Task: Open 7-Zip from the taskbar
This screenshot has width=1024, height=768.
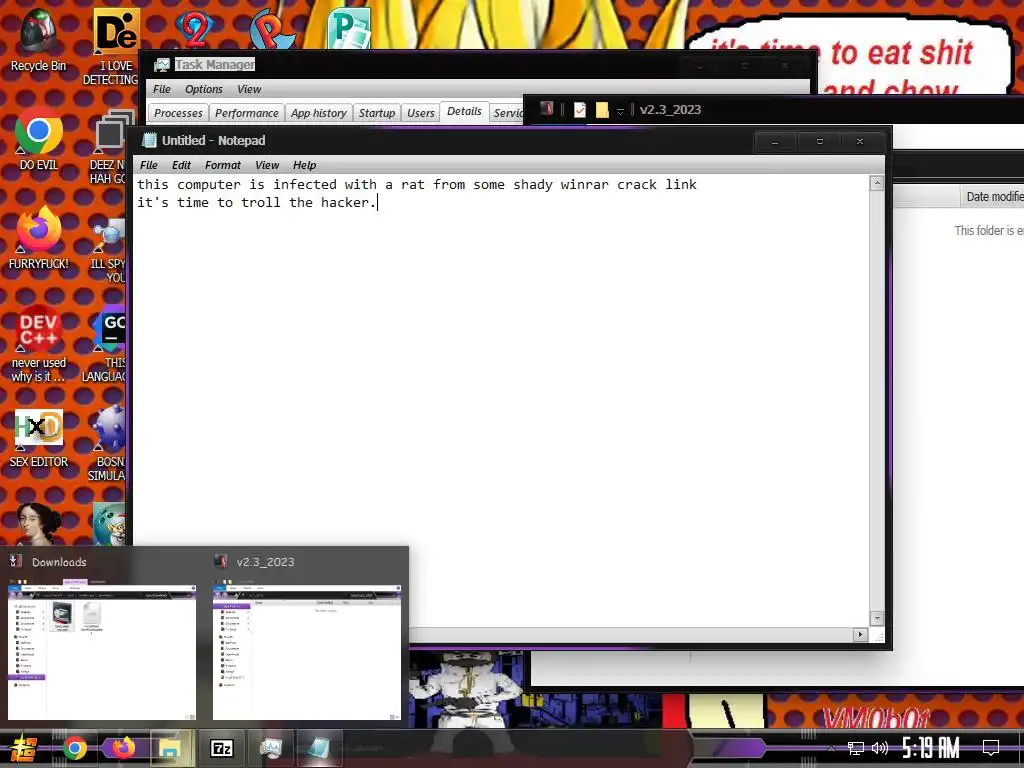Action: (x=222, y=748)
